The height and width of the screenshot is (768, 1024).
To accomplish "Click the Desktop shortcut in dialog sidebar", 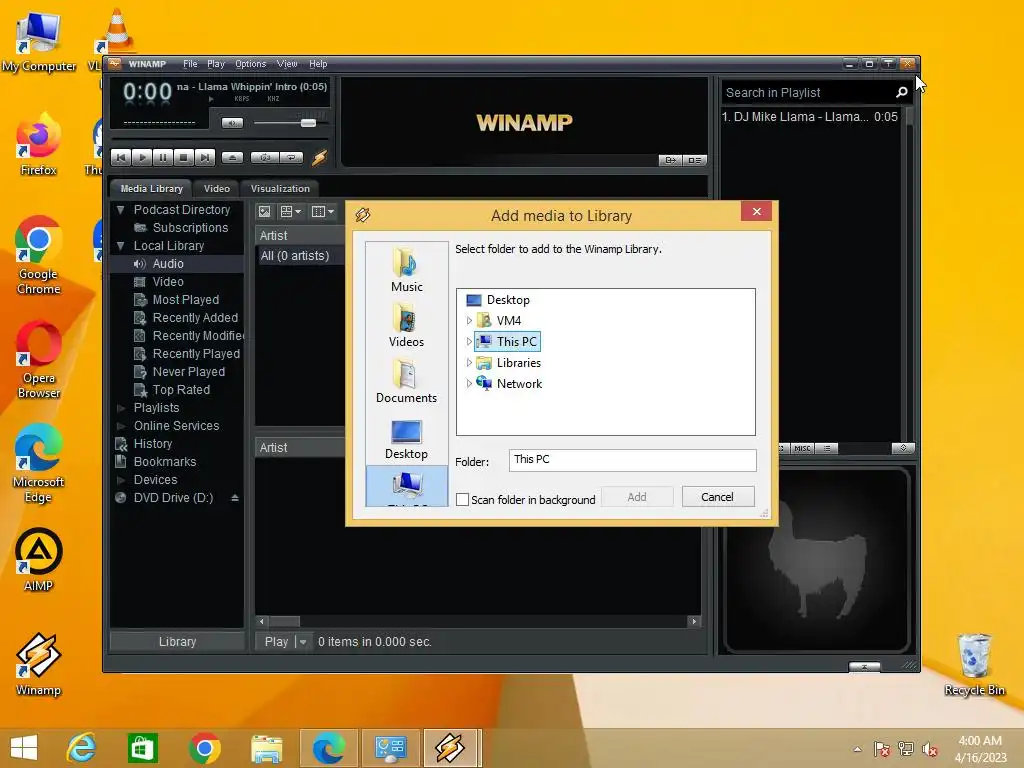I will click(x=406, y=440).
